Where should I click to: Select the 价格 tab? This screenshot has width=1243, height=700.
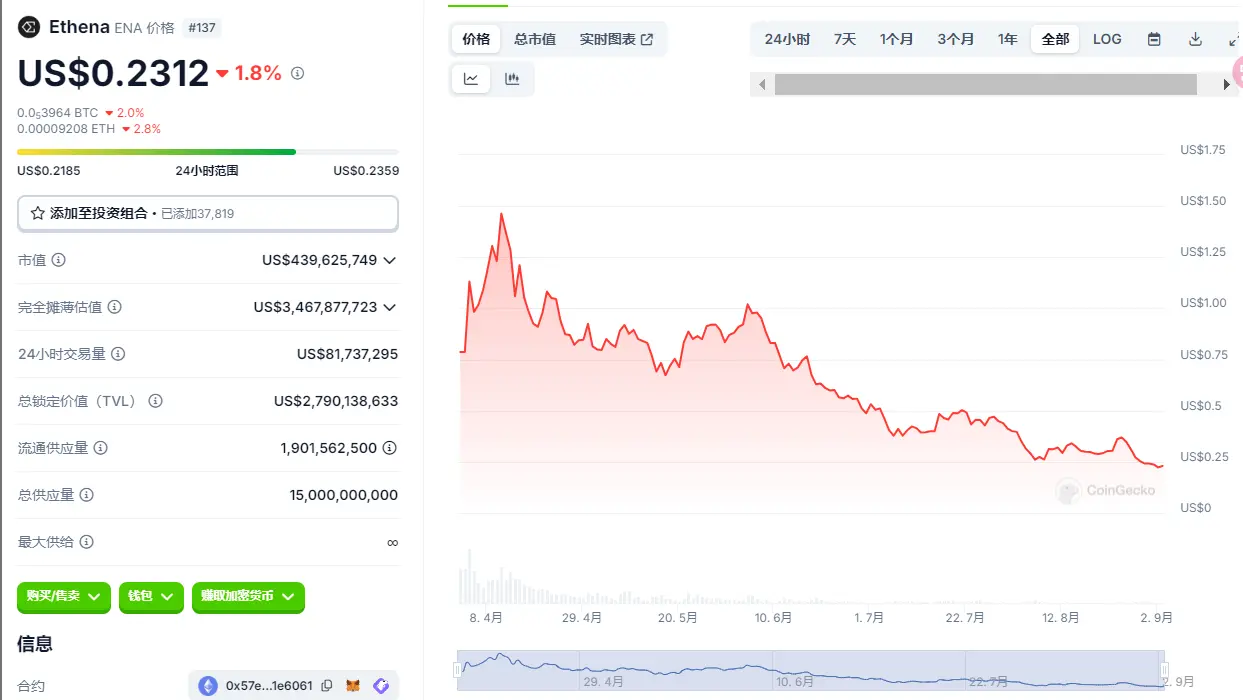tap(474, 38)
